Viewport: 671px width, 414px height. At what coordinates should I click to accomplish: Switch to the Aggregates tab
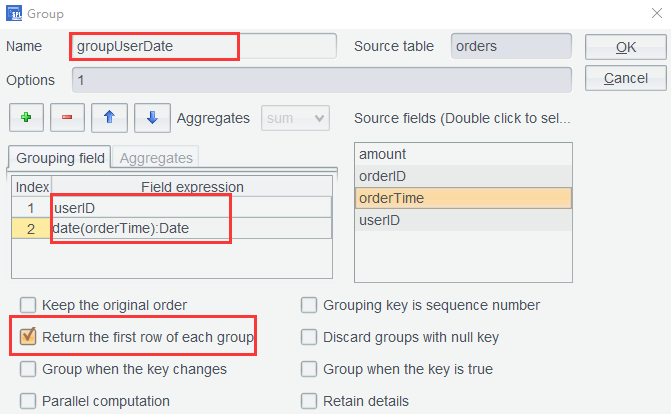(154, 157)
